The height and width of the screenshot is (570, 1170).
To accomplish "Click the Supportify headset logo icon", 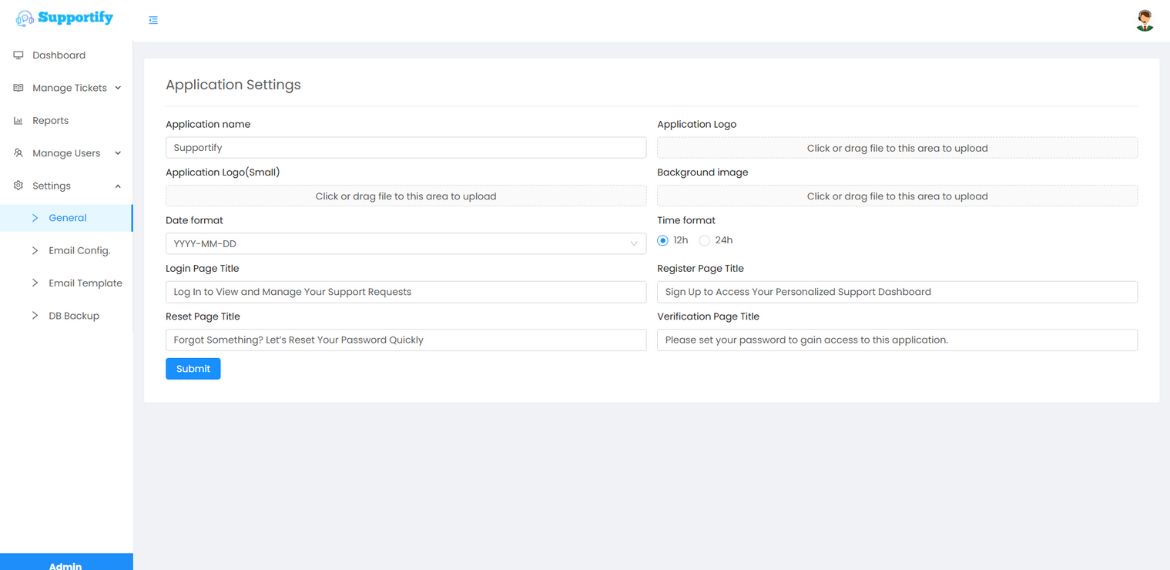I will (25, 19).
